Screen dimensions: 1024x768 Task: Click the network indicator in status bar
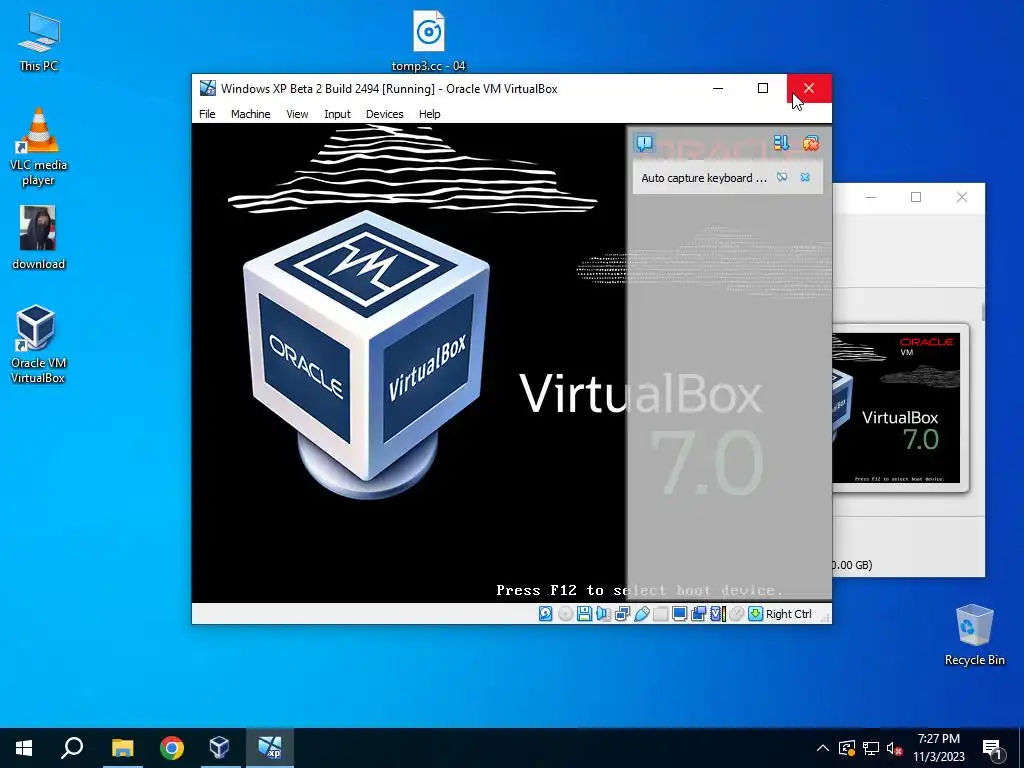(x=622, y=614)
